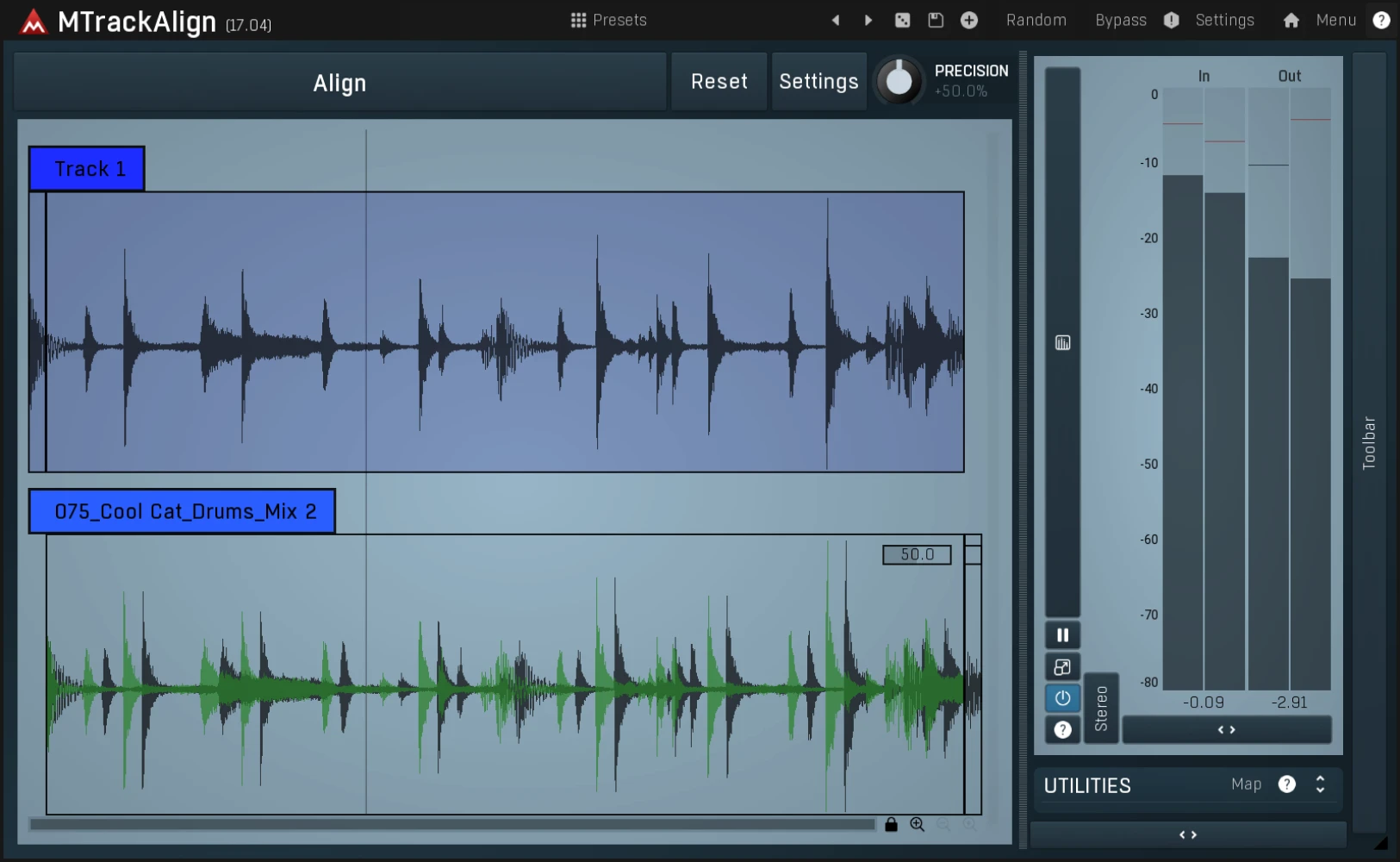The width and height of the screenshot is (1400, 862).
Task: Pause the level meters
Action: click(1062, 634)
